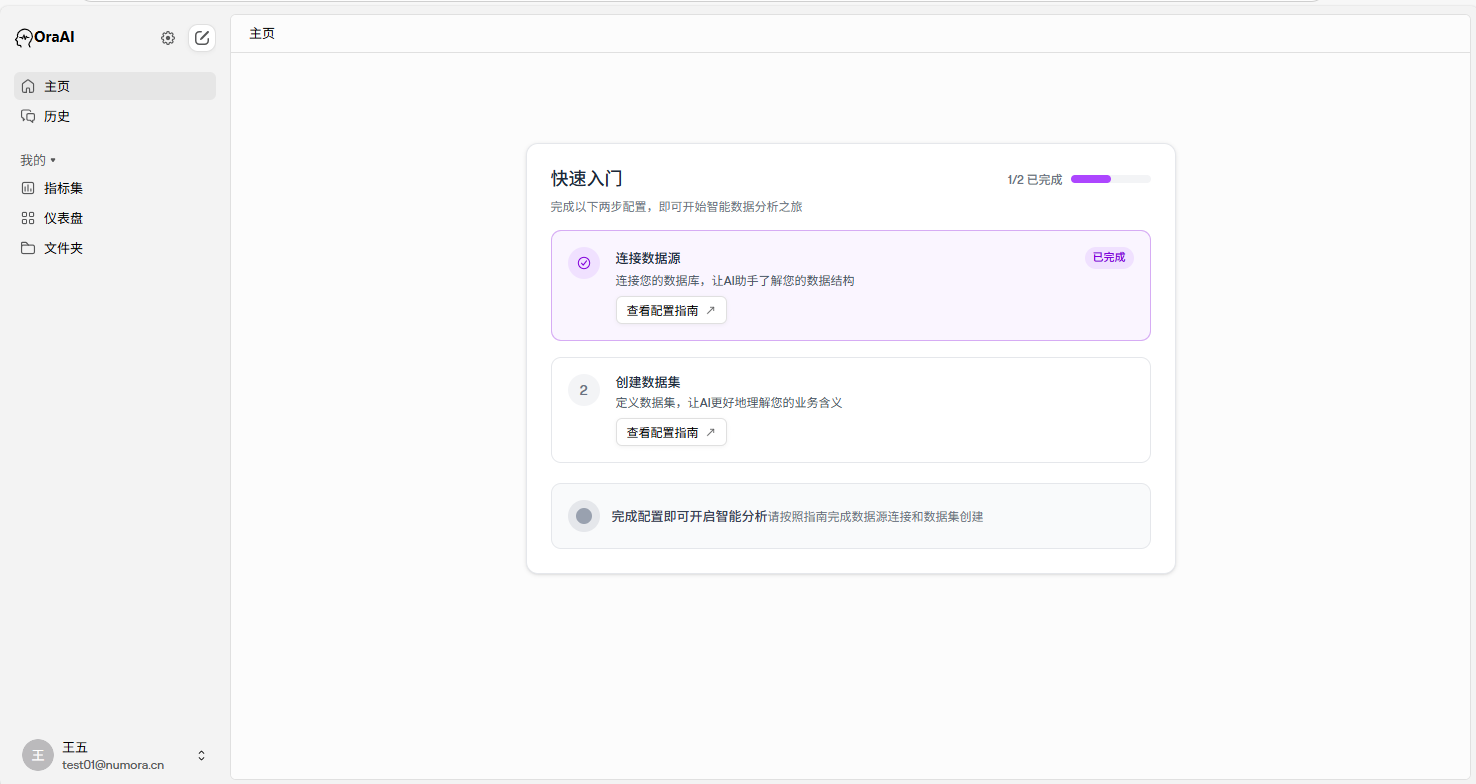Open the 文件夹 folder icon
Screen dimensions: 1476x784
tap(27, 247)
